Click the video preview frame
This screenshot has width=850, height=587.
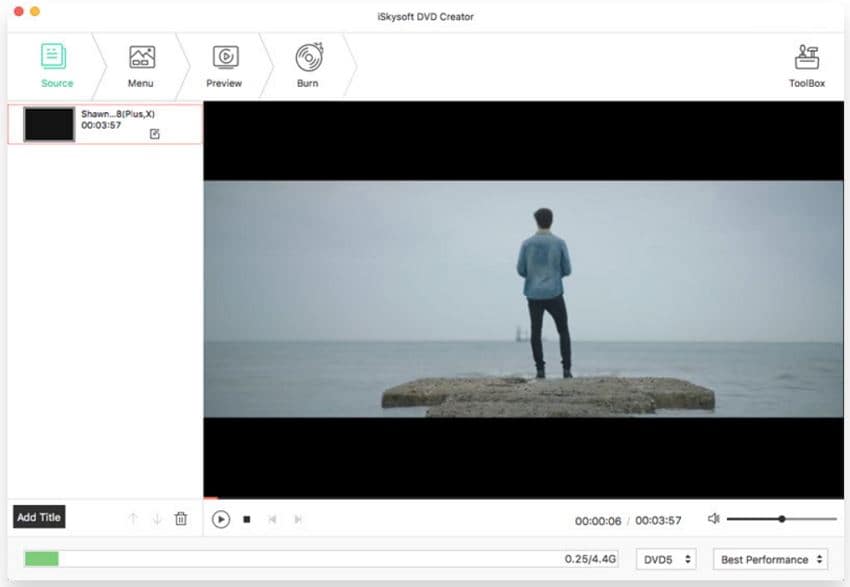click(524, 299)
